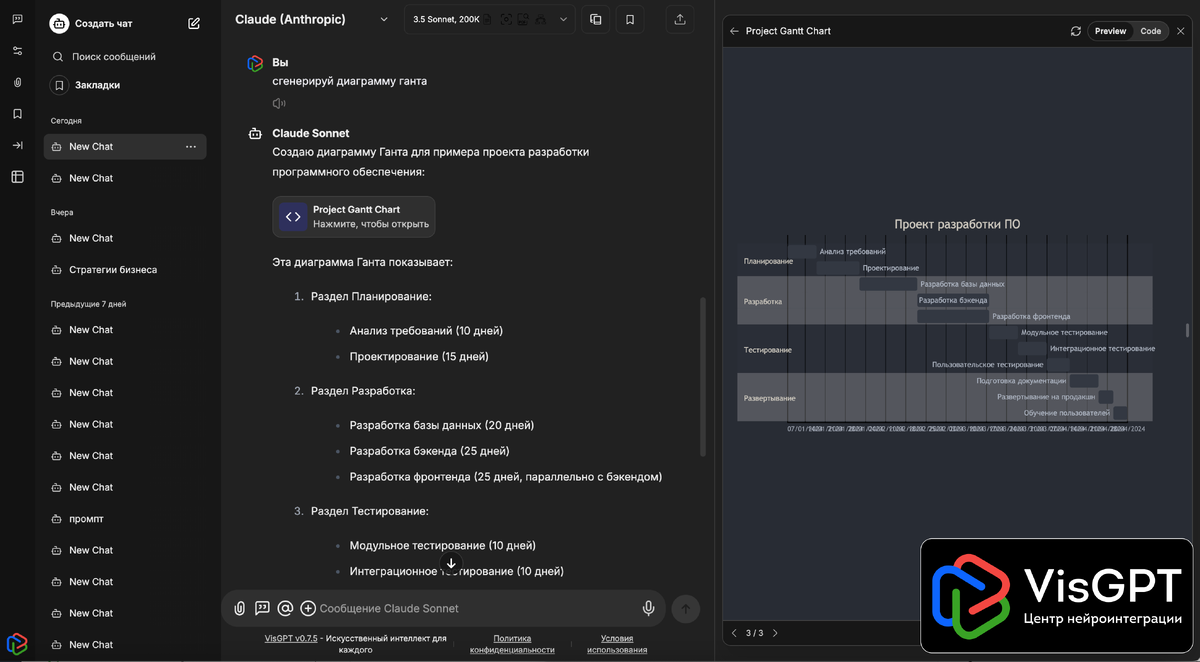Go to previous artifact version arrow

[x=734, y=633]
